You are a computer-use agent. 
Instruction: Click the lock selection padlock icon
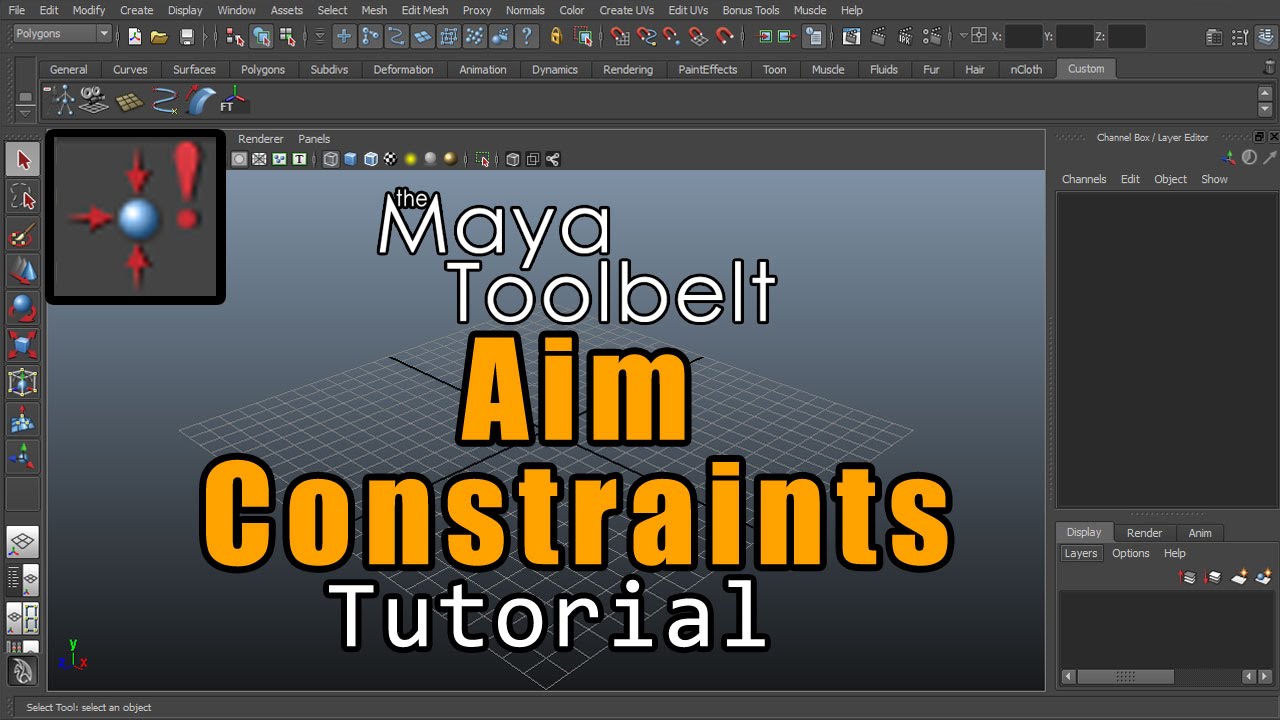click(556, 37)
